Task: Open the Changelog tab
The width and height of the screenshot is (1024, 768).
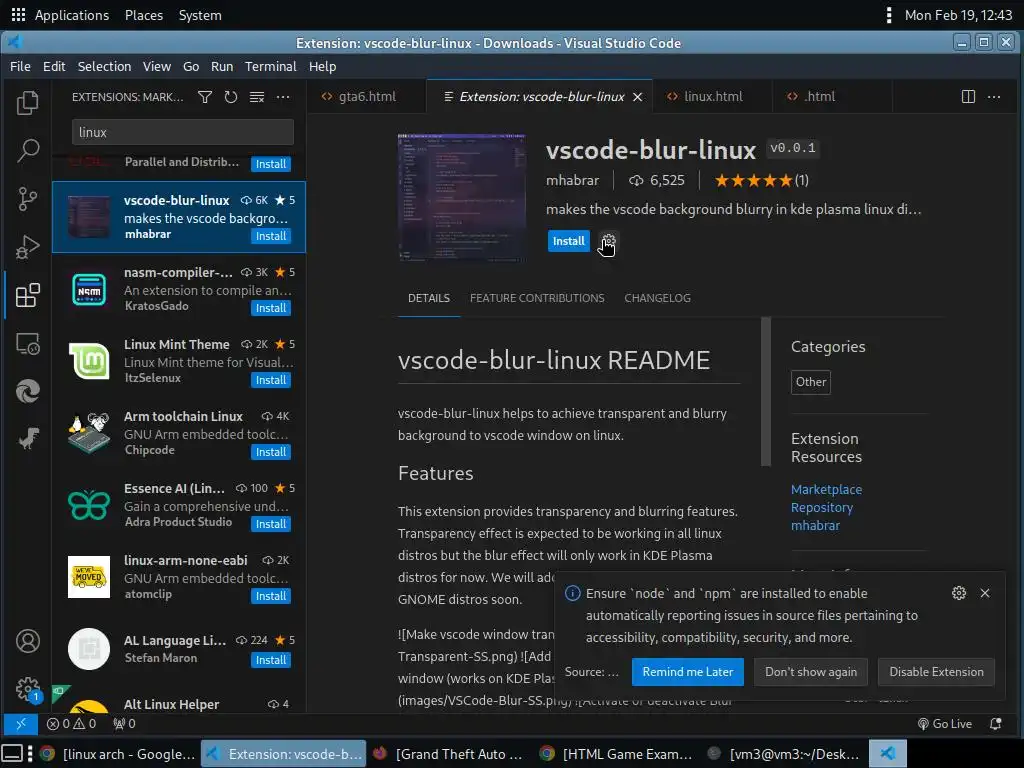Action: pyautogui.click(x=657, y=298)
